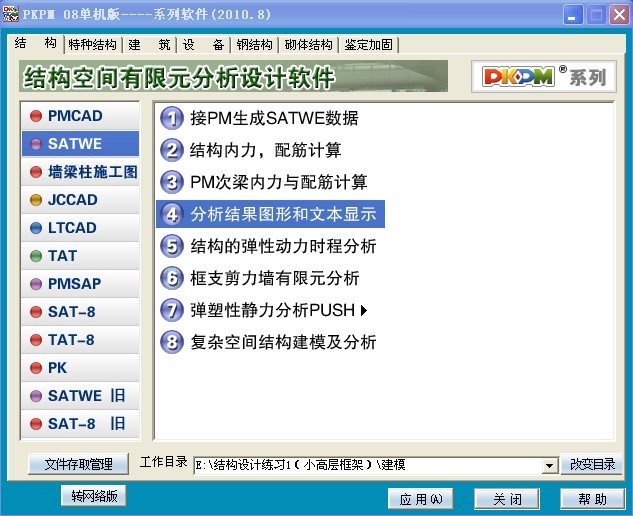Open 文件存取管理
This screenshot has width=633, height=516.
click(78, 464)
